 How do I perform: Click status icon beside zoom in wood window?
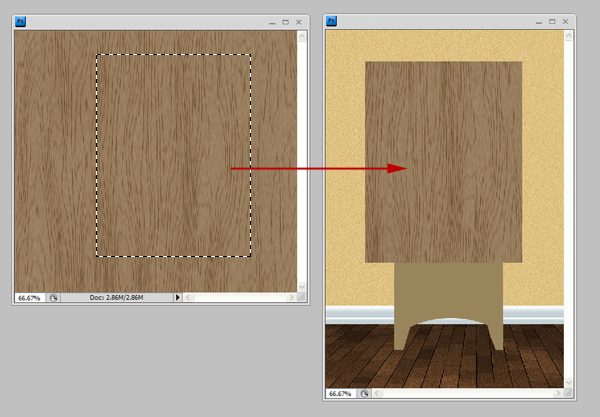[x=54, y=297]
